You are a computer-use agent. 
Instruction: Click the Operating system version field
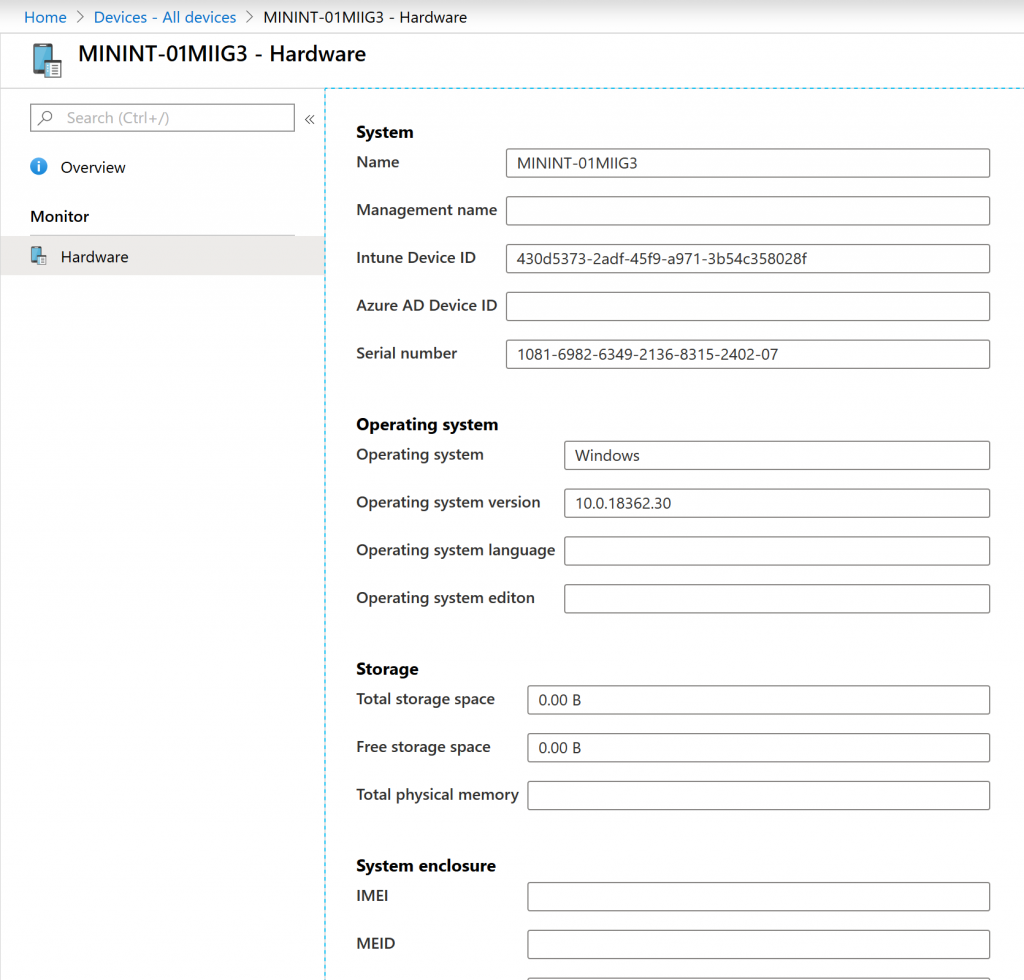click(776, 503)
